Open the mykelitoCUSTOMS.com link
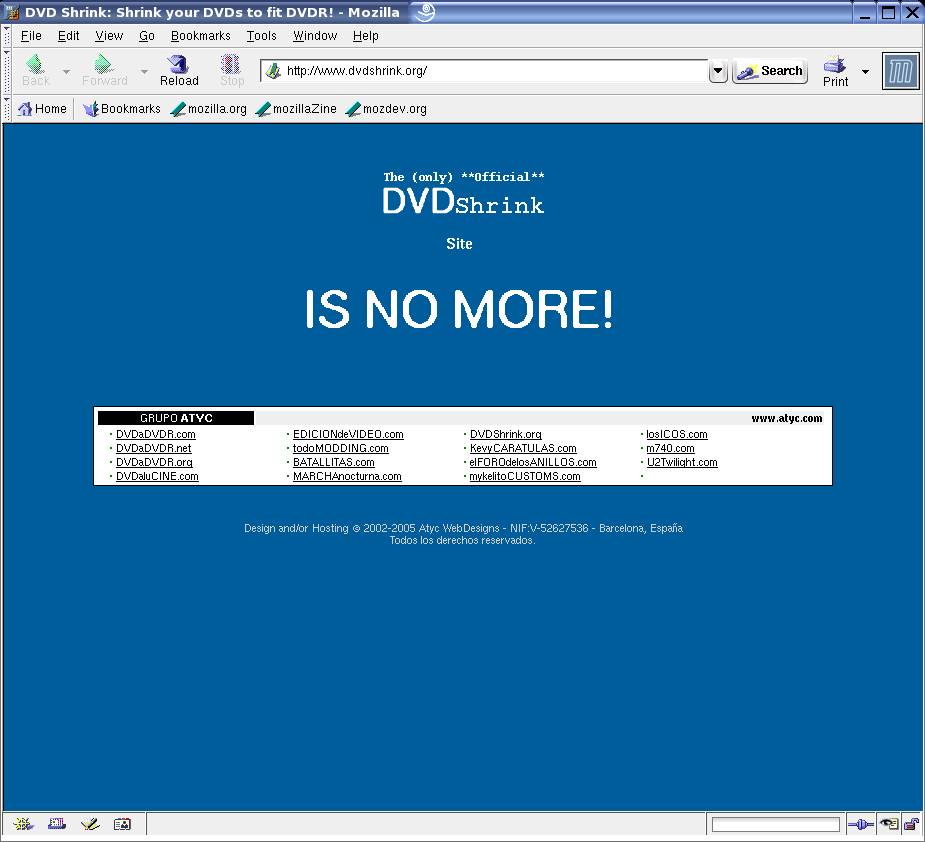 click(525, 476)
